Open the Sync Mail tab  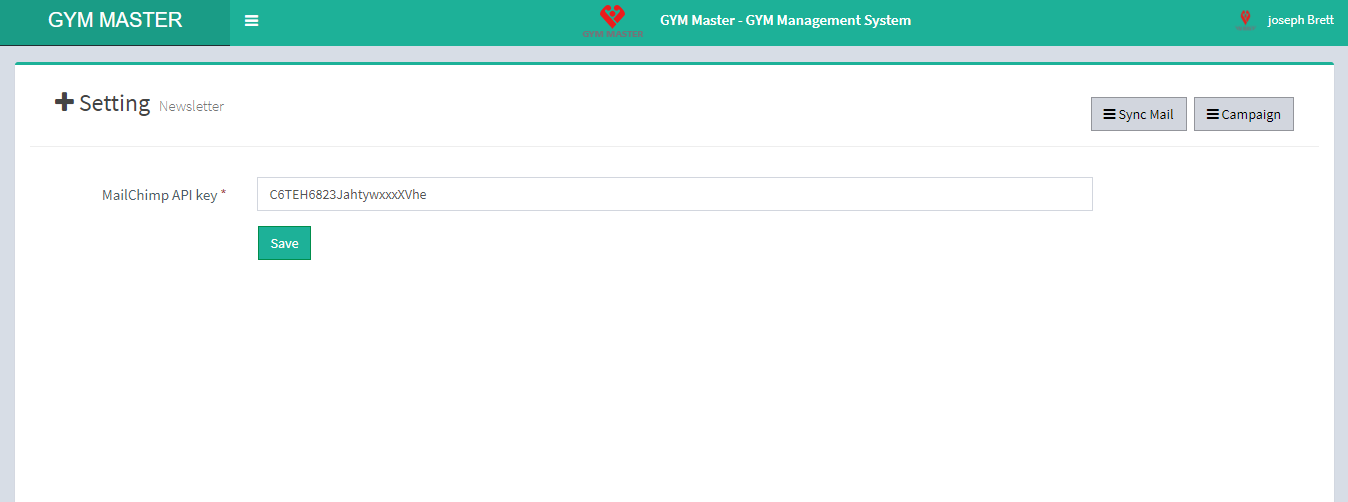(1138, 114)
